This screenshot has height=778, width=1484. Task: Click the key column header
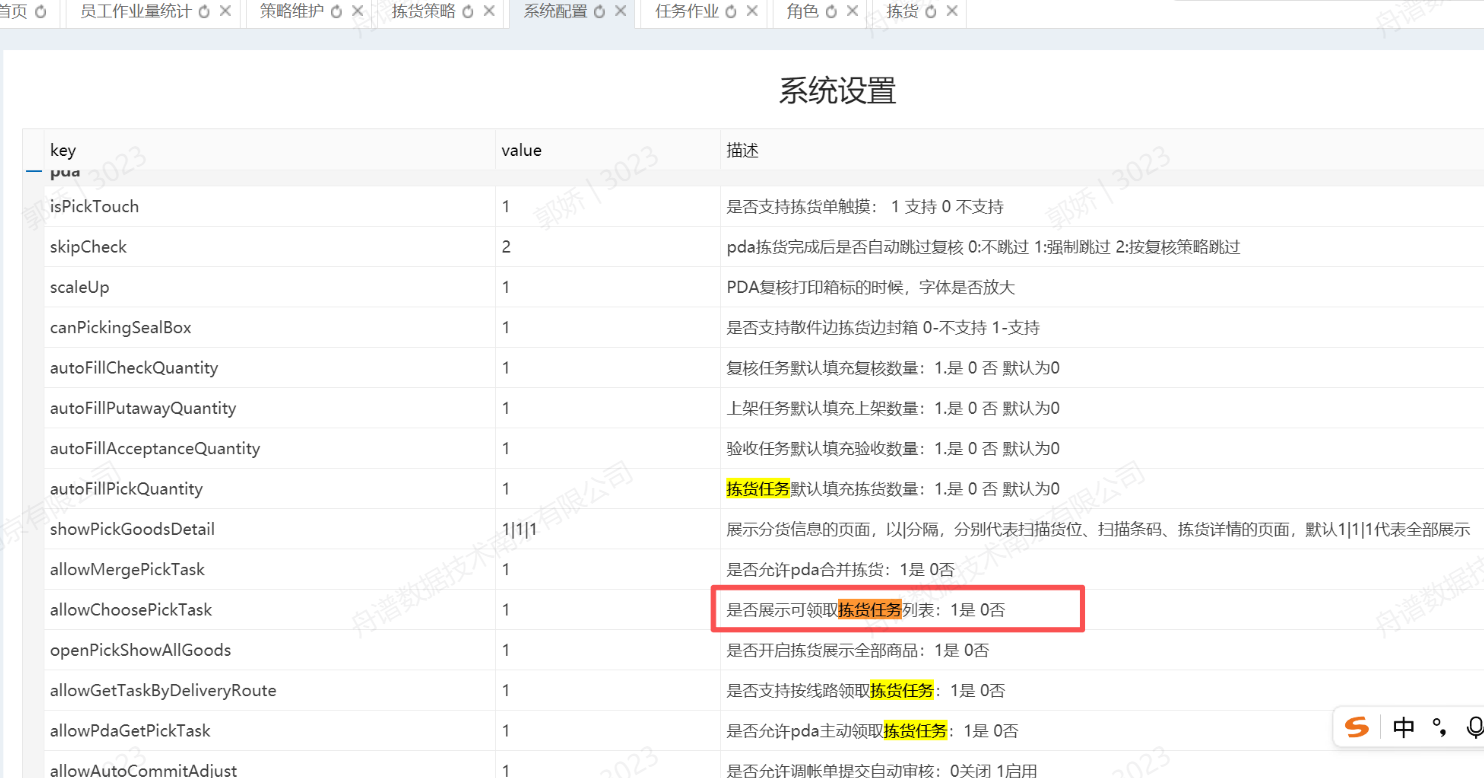(x=63, y=150)
